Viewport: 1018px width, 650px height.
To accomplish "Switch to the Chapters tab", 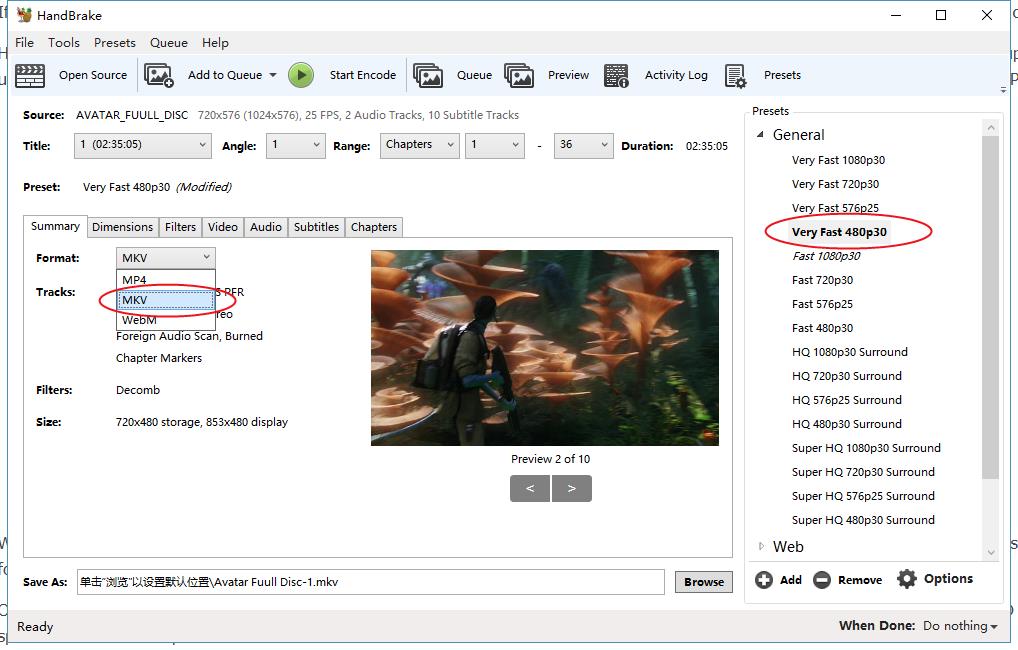I will coord(374,227).
